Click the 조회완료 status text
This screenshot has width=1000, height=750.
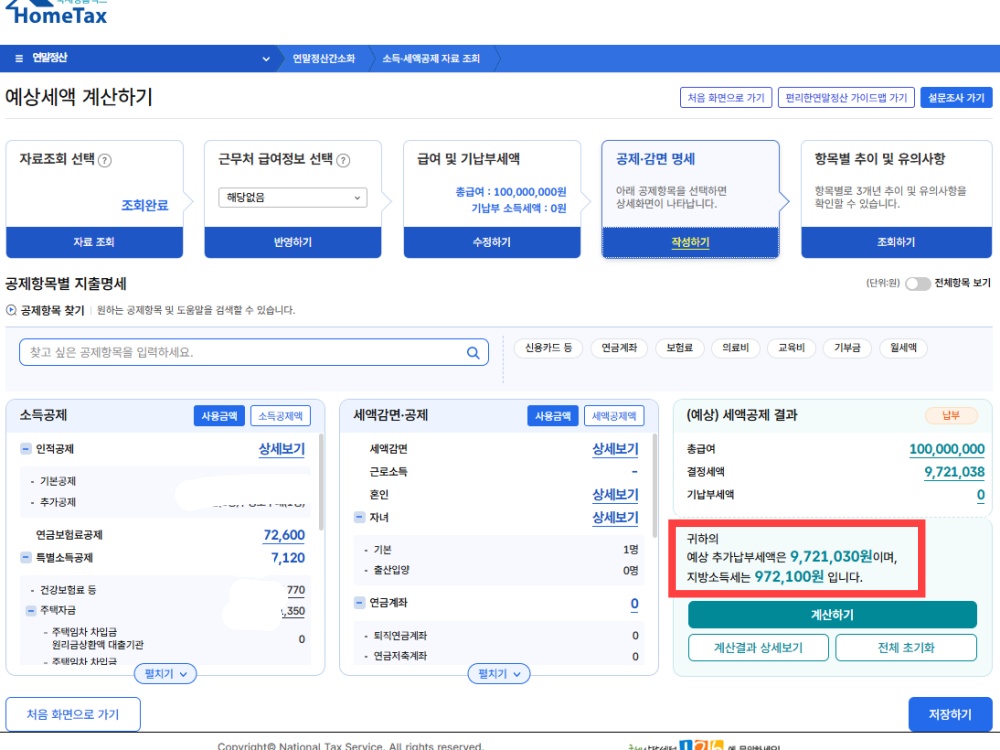click(145, 205)
